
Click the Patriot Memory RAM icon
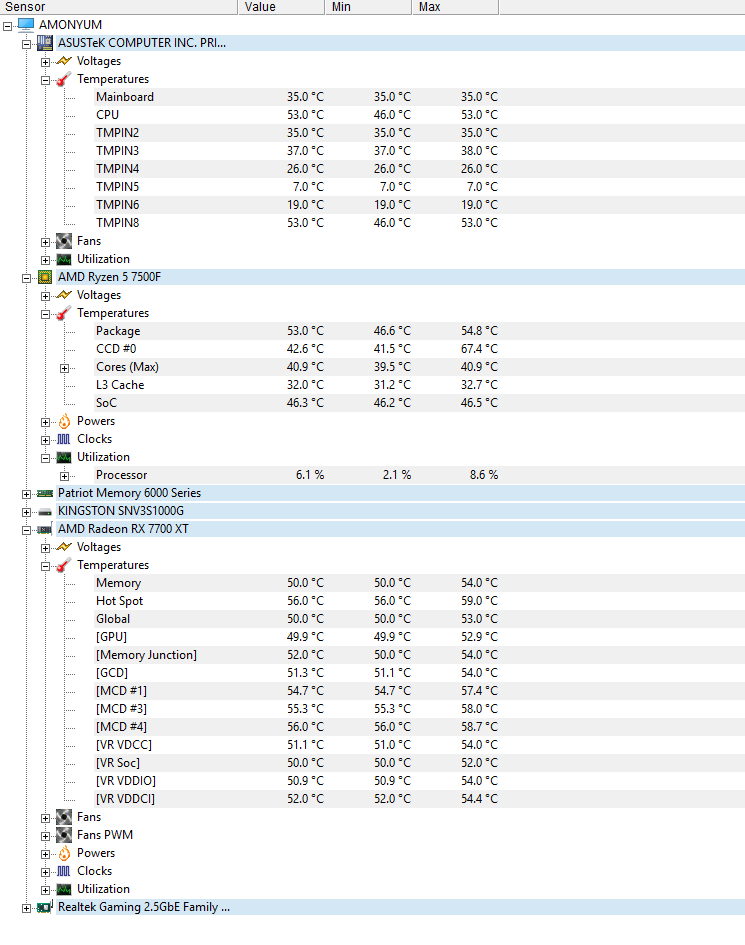pos(45,493)
